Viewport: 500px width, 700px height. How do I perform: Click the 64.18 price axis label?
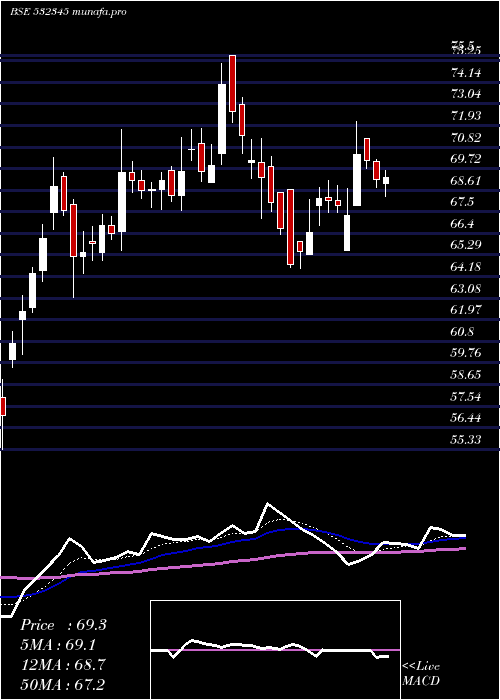(467, 267)
